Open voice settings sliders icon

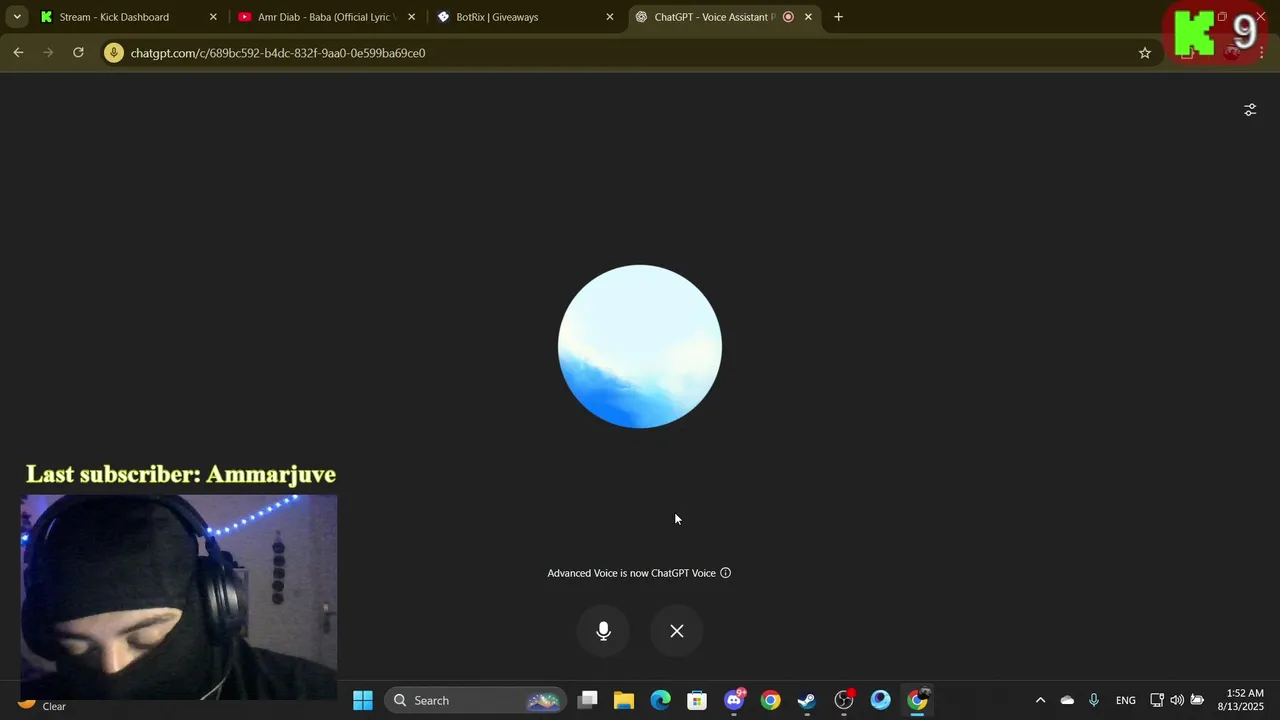(x=1250, y=110)
